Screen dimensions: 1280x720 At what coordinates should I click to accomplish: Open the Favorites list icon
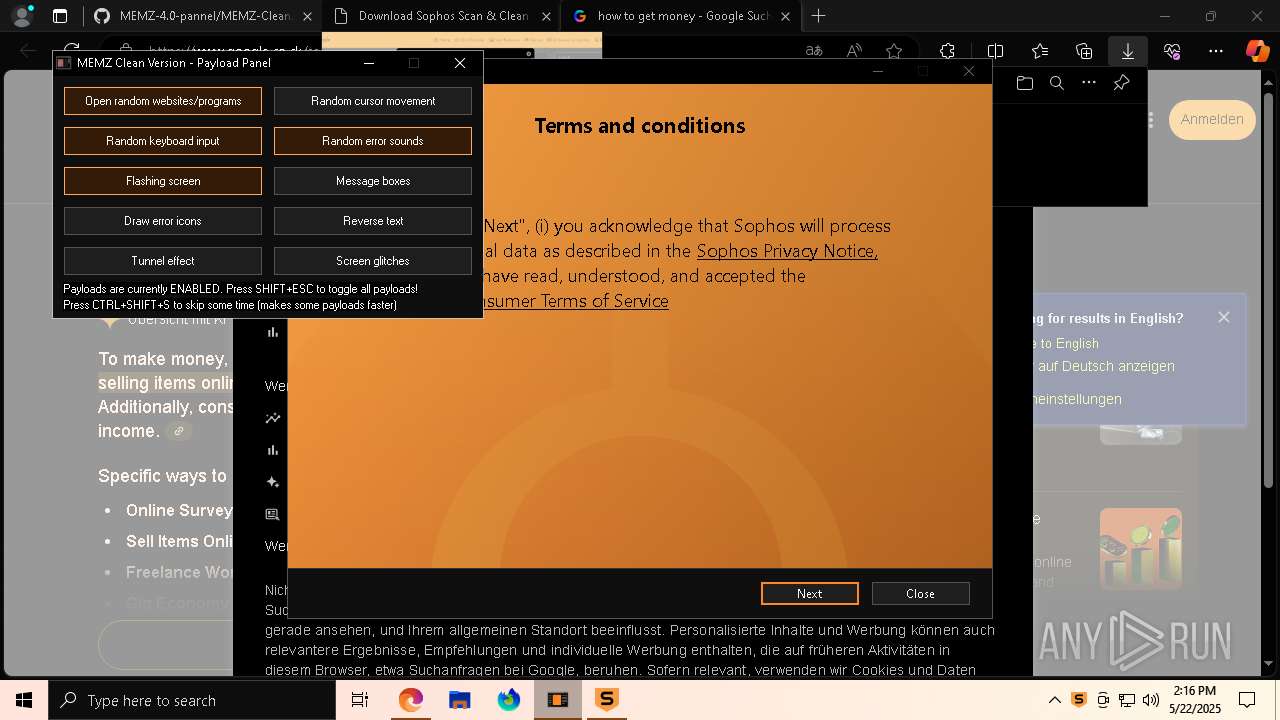click(x=1040, y=51)
